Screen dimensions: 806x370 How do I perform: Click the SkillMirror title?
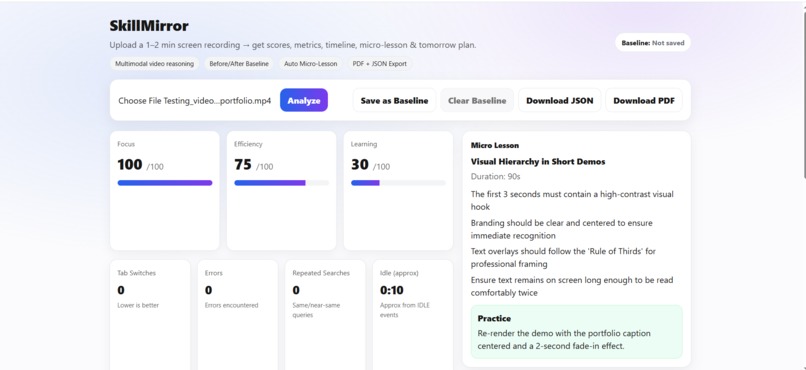point(149,26)
